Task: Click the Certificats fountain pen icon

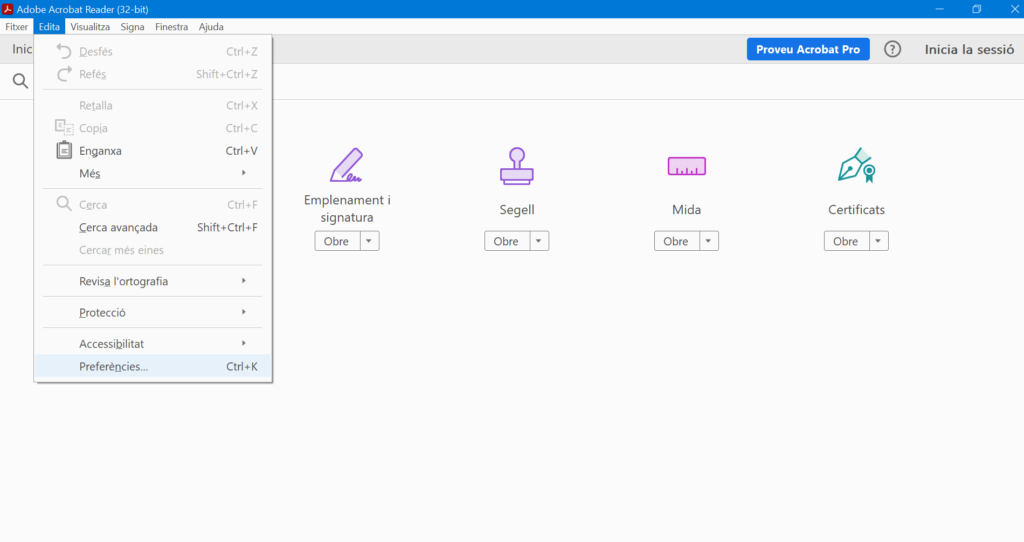Action: pos(856,166)
